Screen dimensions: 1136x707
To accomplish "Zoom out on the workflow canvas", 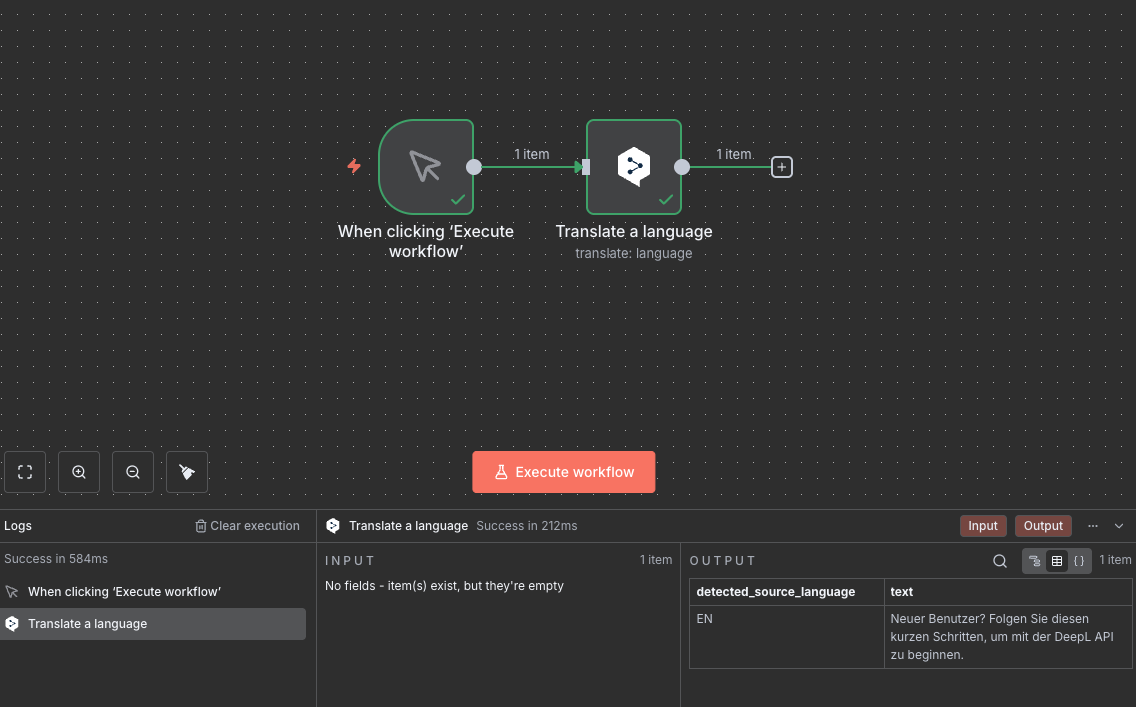I will [x=133, y=472].
